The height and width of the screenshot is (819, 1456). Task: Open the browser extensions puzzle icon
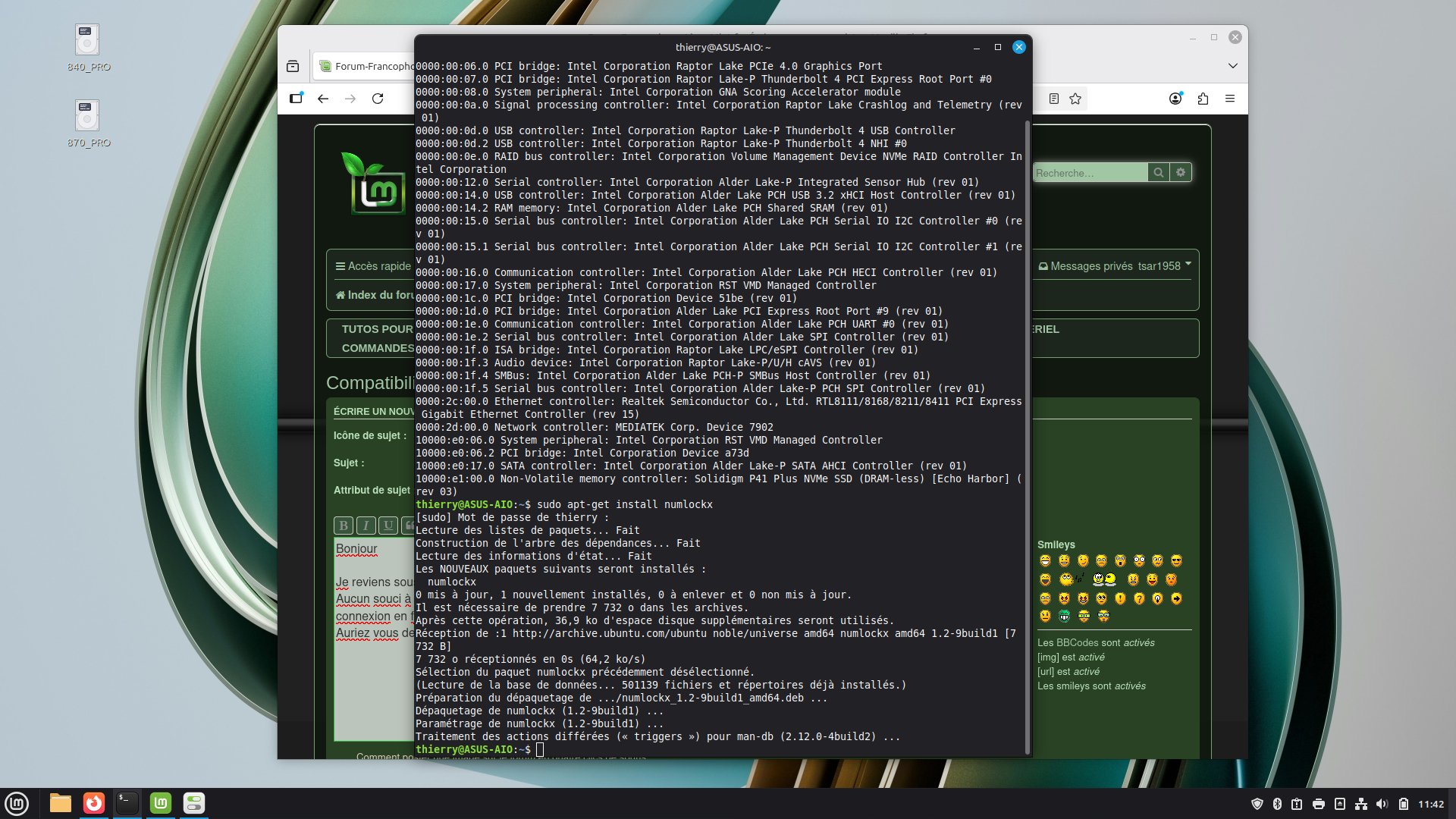[1203, 99]
